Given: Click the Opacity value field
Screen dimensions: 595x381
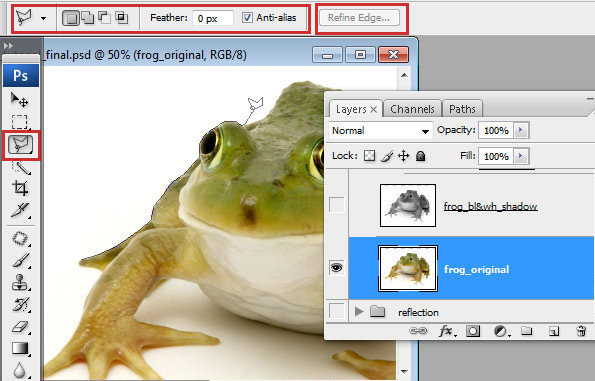Looking at the screenshot, I should coord(496,131).
